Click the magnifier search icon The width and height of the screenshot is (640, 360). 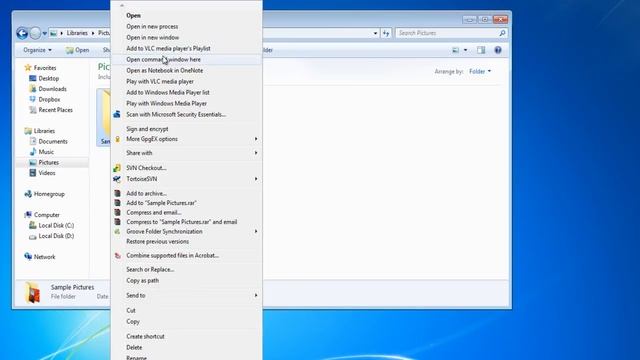tap(502, 33)
